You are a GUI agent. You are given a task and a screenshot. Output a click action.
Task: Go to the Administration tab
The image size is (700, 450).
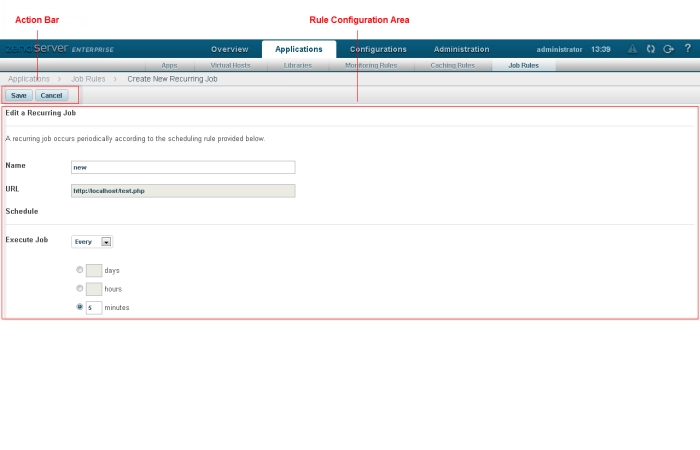[461, 49]
